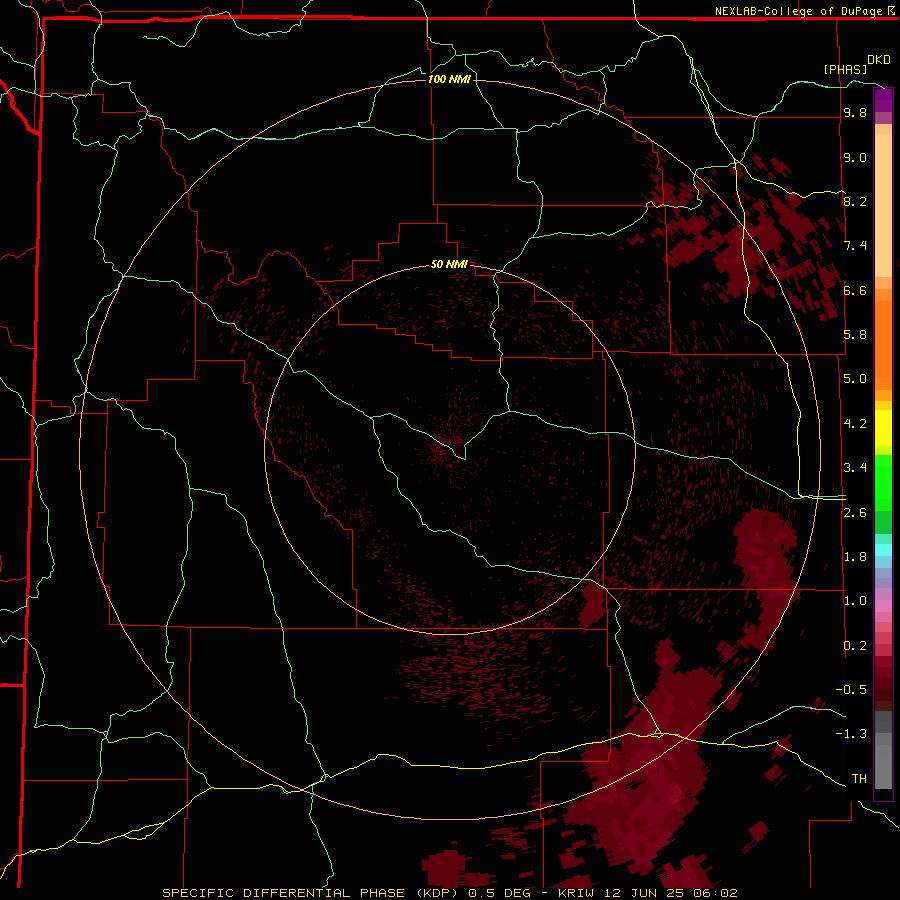Click the 7.4 value on the color scale
This screenshot has height=900, width=900.
[855, 246]
